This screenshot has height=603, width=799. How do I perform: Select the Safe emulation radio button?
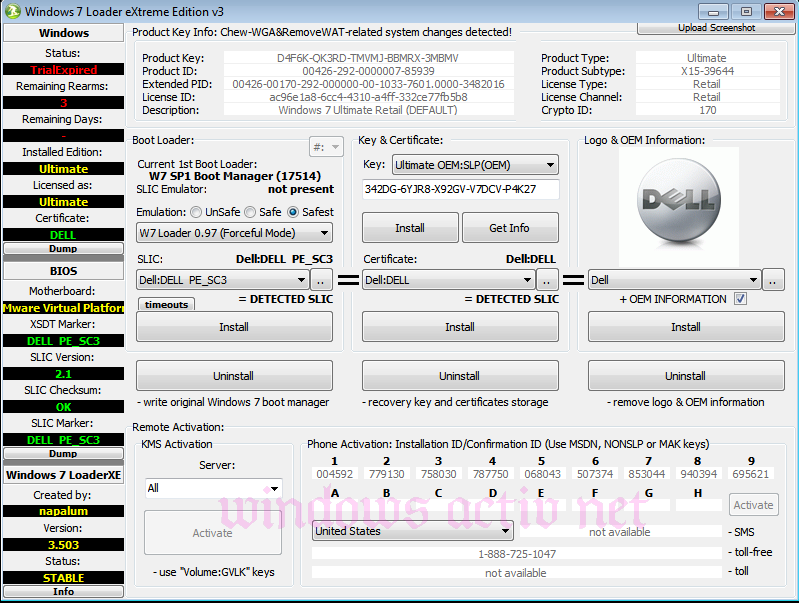click(x=250, y=212)
